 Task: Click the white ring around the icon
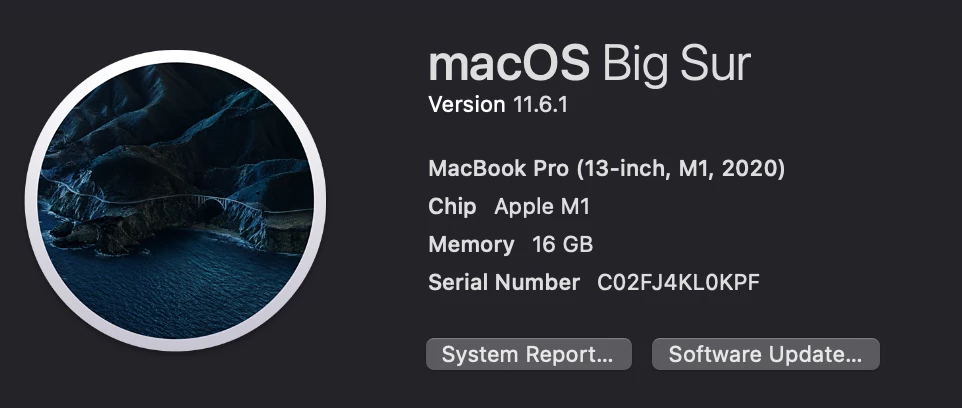tap(175, 56)
